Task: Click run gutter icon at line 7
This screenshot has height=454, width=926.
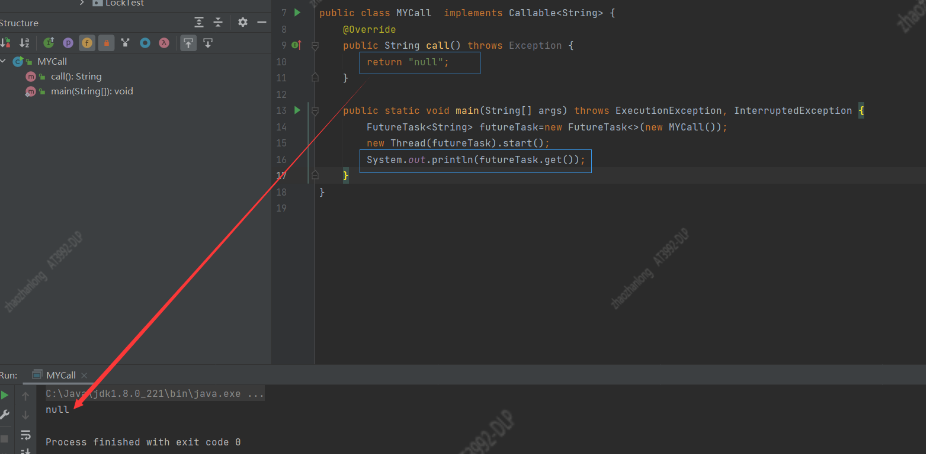Action: [x=297, y=12]
